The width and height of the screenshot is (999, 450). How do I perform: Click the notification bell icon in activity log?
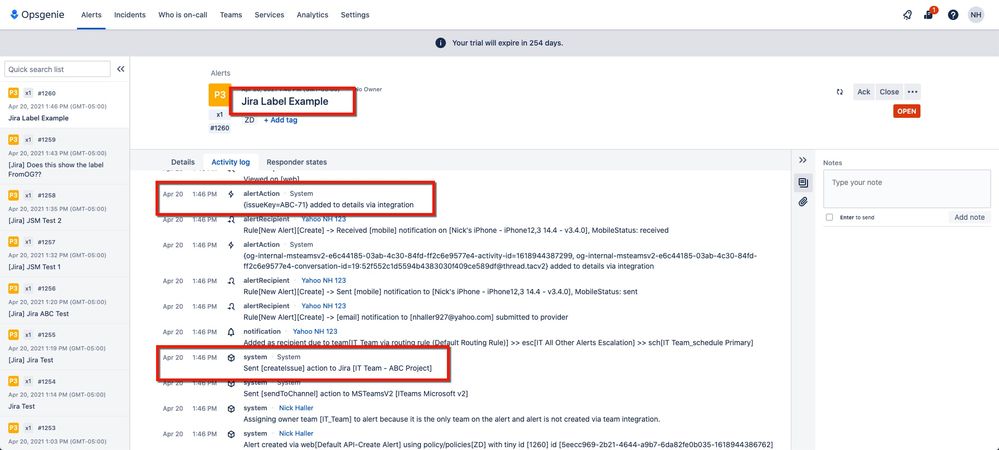tap(231, 331)
